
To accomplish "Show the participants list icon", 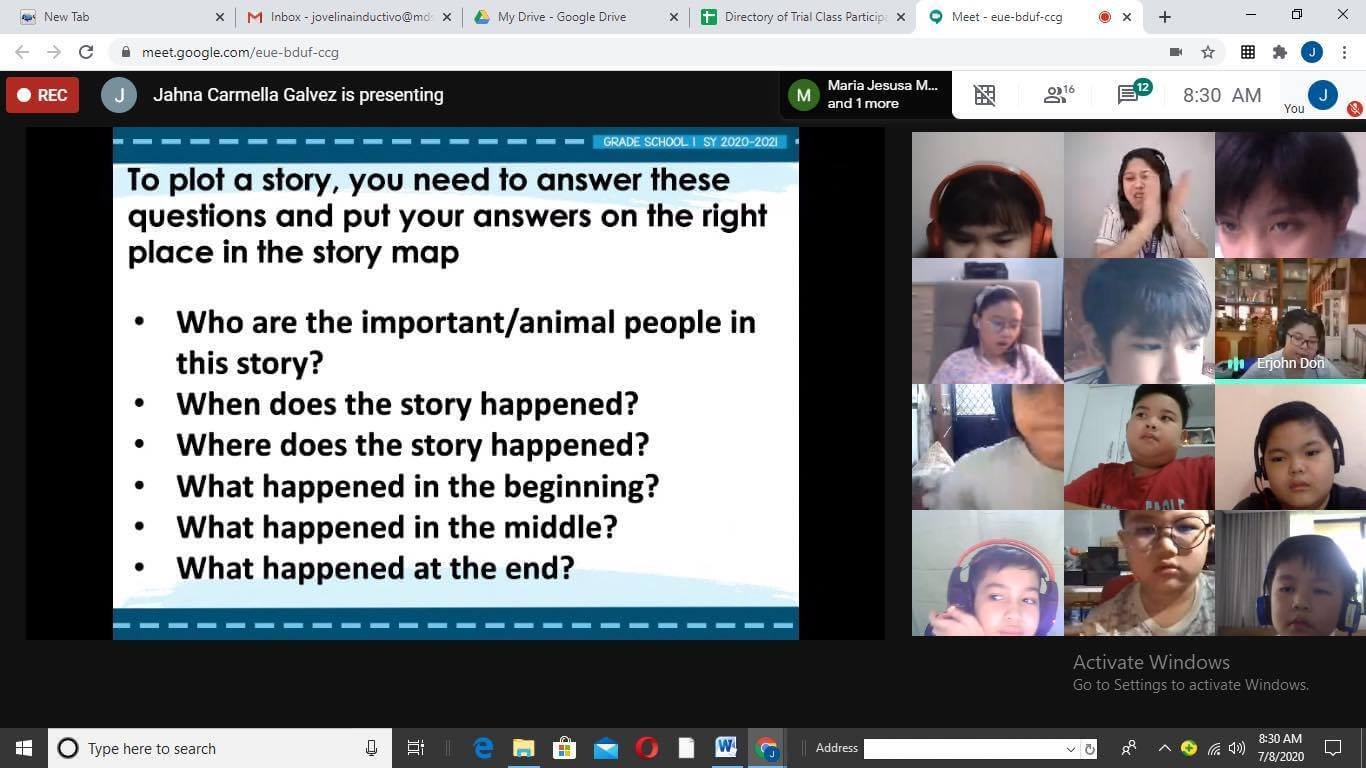I will point(1056,95).
